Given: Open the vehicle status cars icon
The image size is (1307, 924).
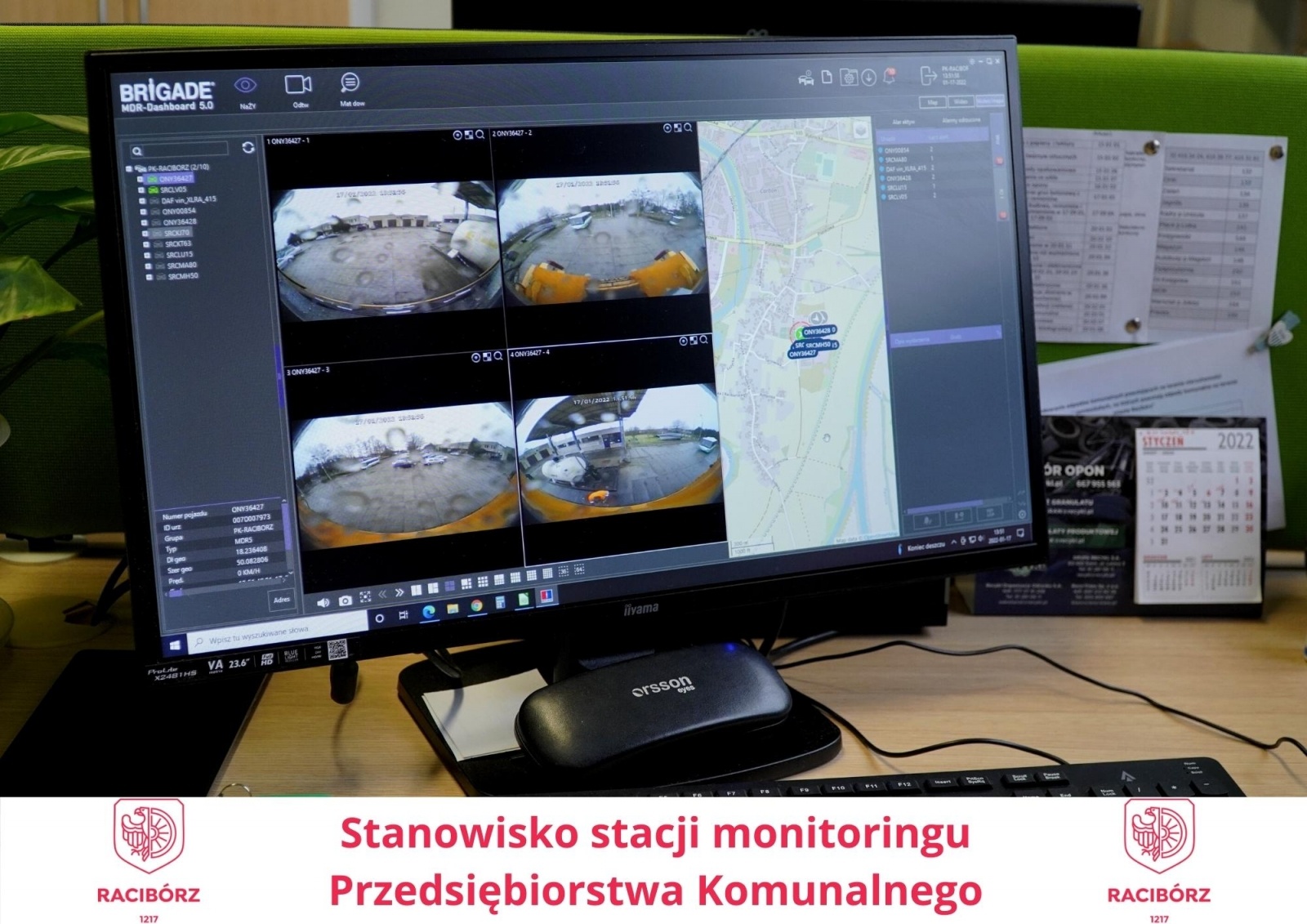Looking at the screenshot, I should [805, 78].
